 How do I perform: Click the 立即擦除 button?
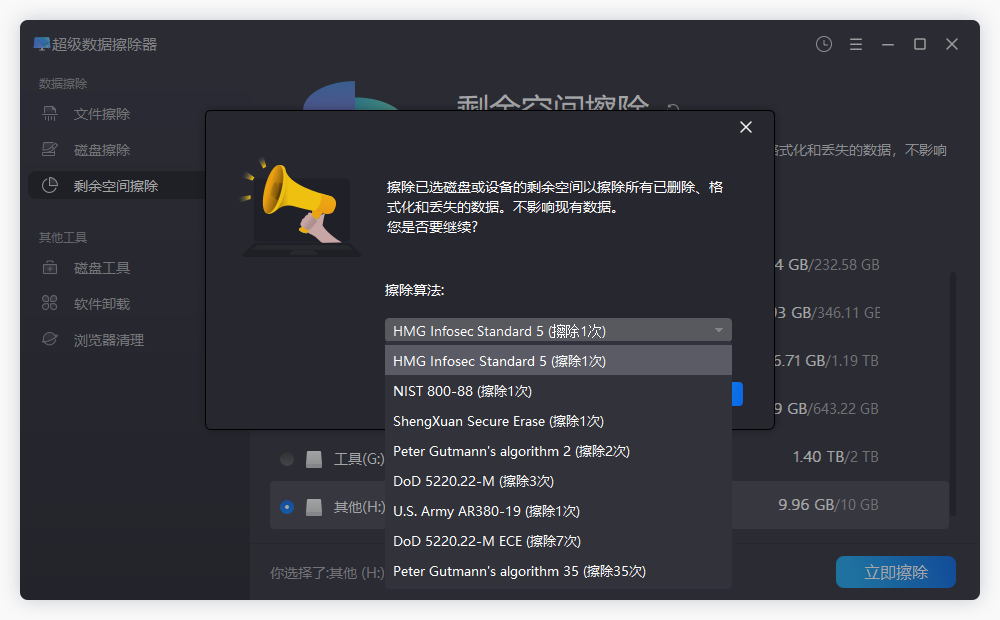click(x=895, y=571)
